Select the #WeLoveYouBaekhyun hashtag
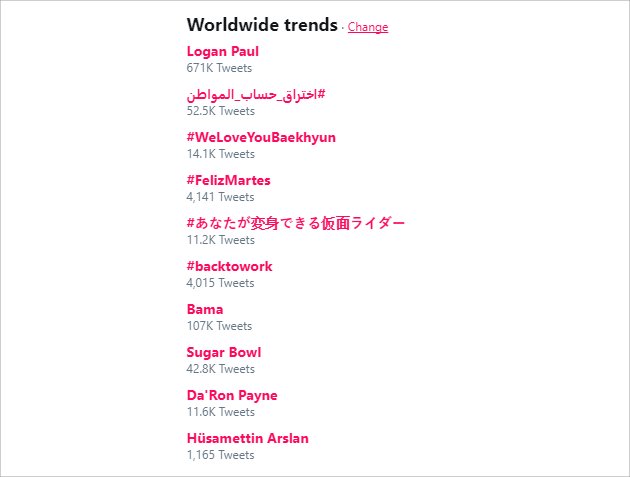 click(x=261, y=137)
